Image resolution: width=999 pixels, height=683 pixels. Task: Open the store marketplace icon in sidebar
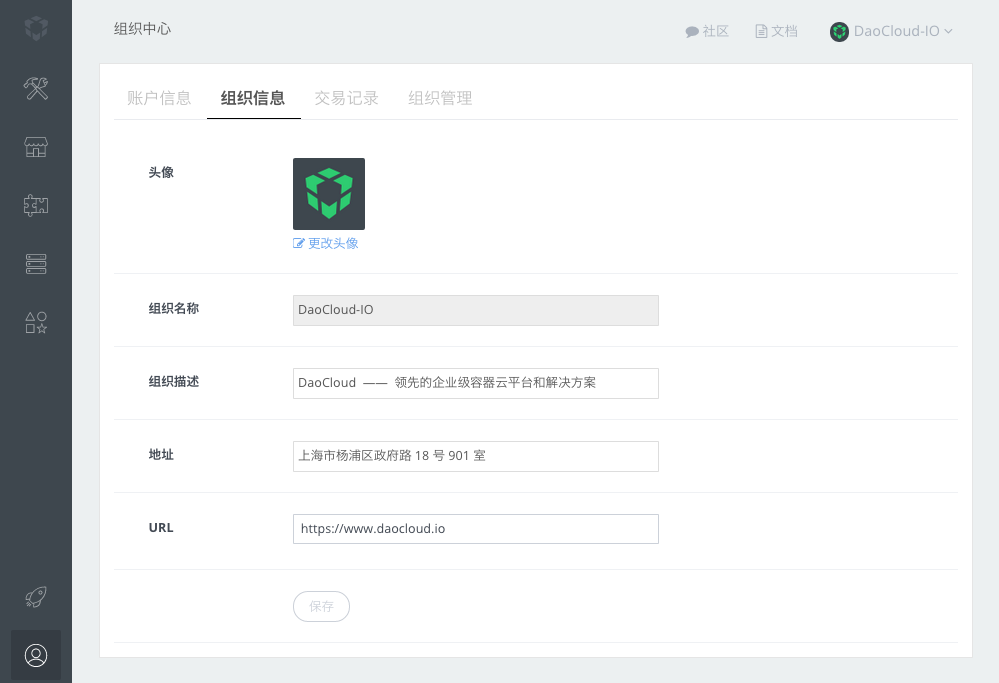[x=36, y=147]
